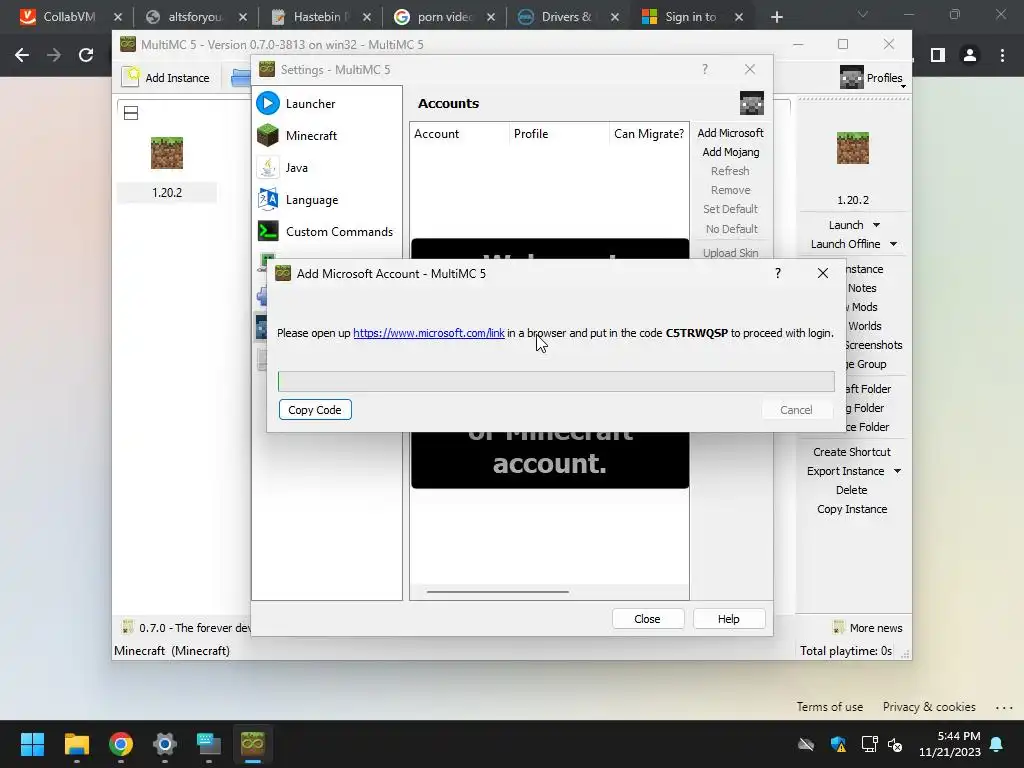Collapse the instance group toggle icon

tap(131, 113)
